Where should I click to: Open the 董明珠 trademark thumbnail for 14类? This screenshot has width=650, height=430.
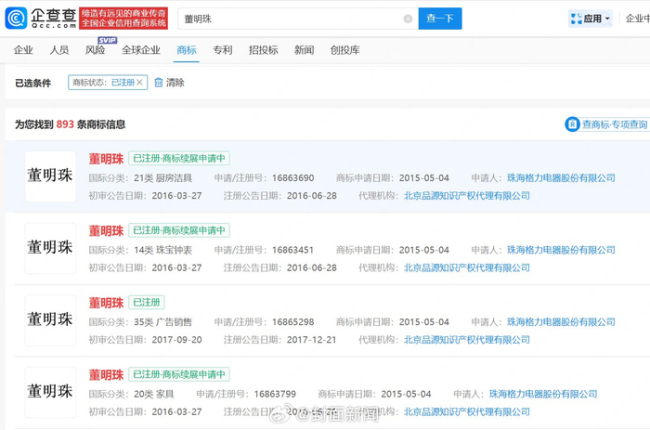[x=50, y=248]
